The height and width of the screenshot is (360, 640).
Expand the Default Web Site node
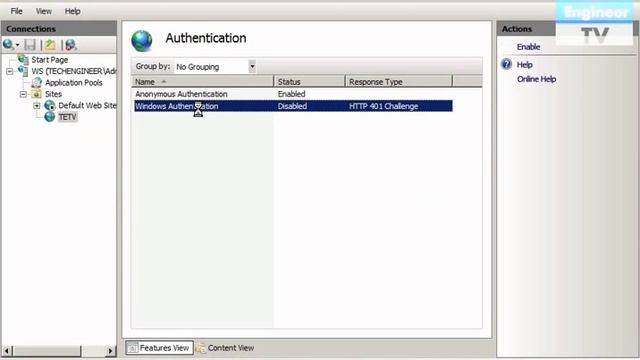point(37,106)
